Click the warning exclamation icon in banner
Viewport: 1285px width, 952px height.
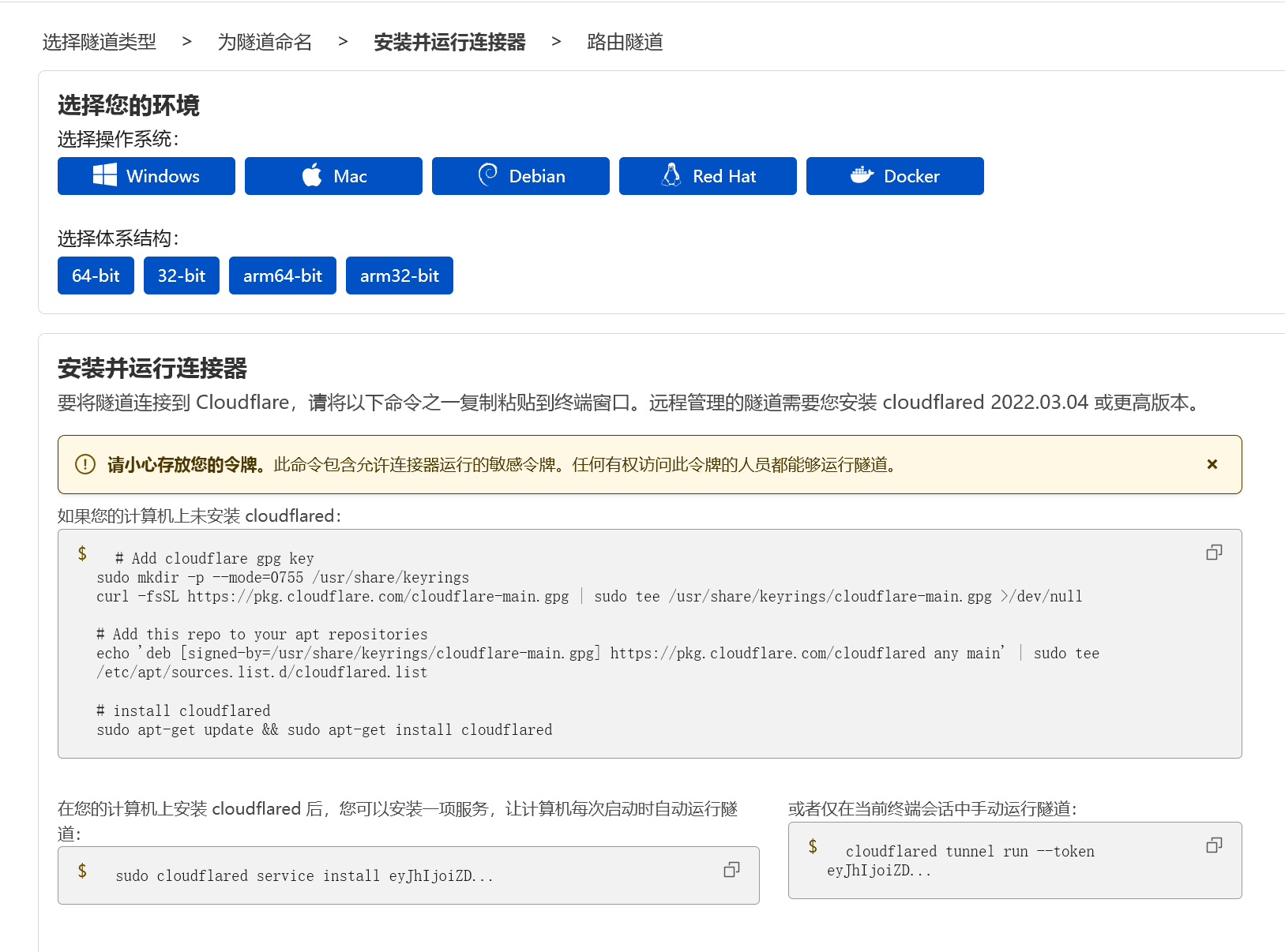[85, 464]
